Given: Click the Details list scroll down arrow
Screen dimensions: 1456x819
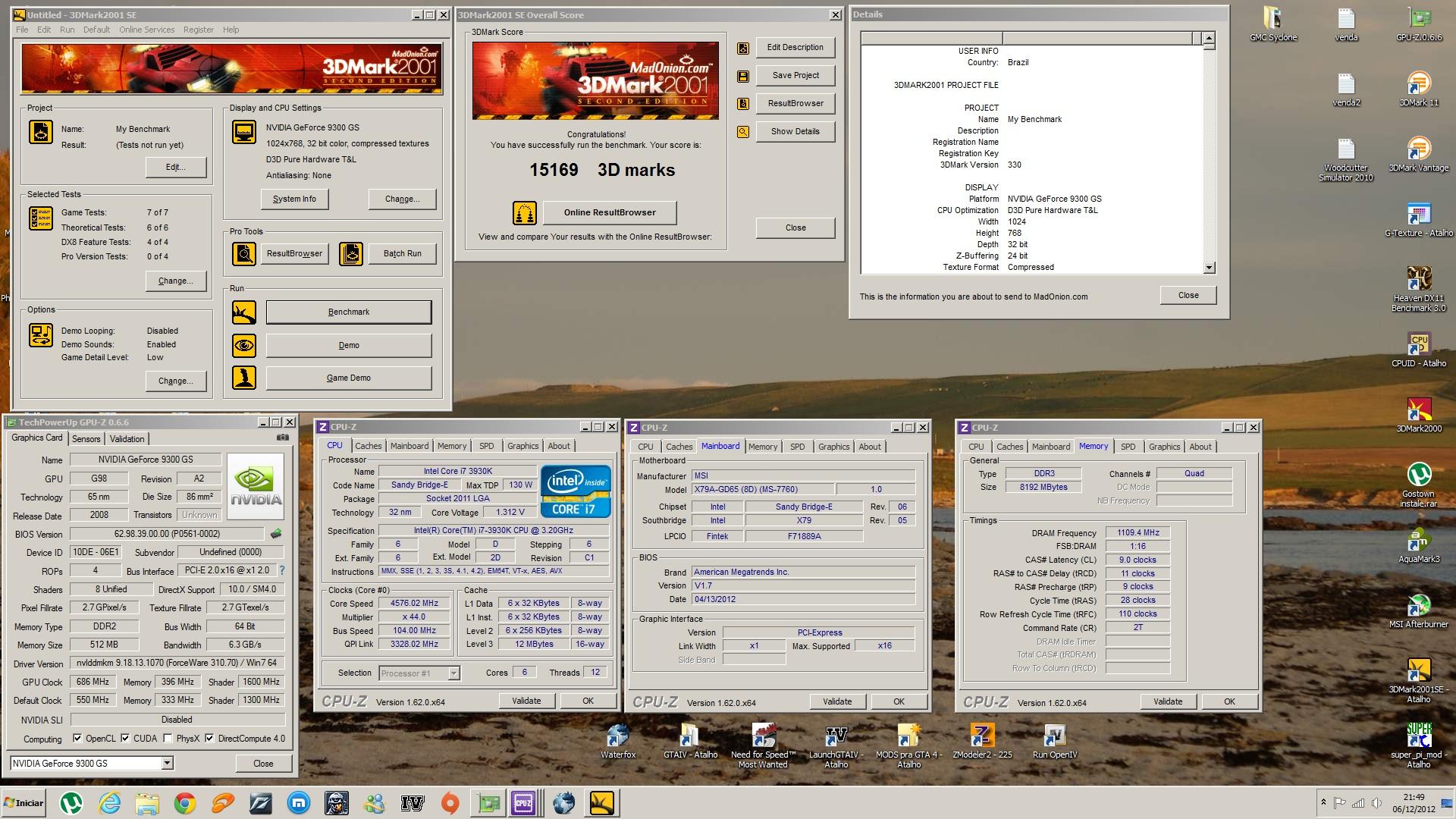Looking at the screenshot, I should point(1209,268).
